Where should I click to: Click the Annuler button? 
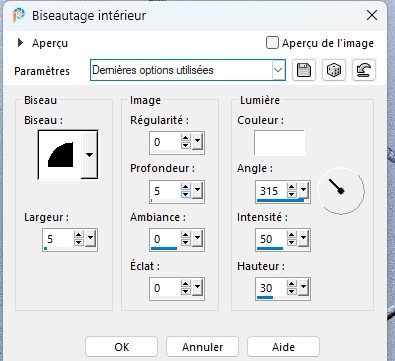coord(202,347)
